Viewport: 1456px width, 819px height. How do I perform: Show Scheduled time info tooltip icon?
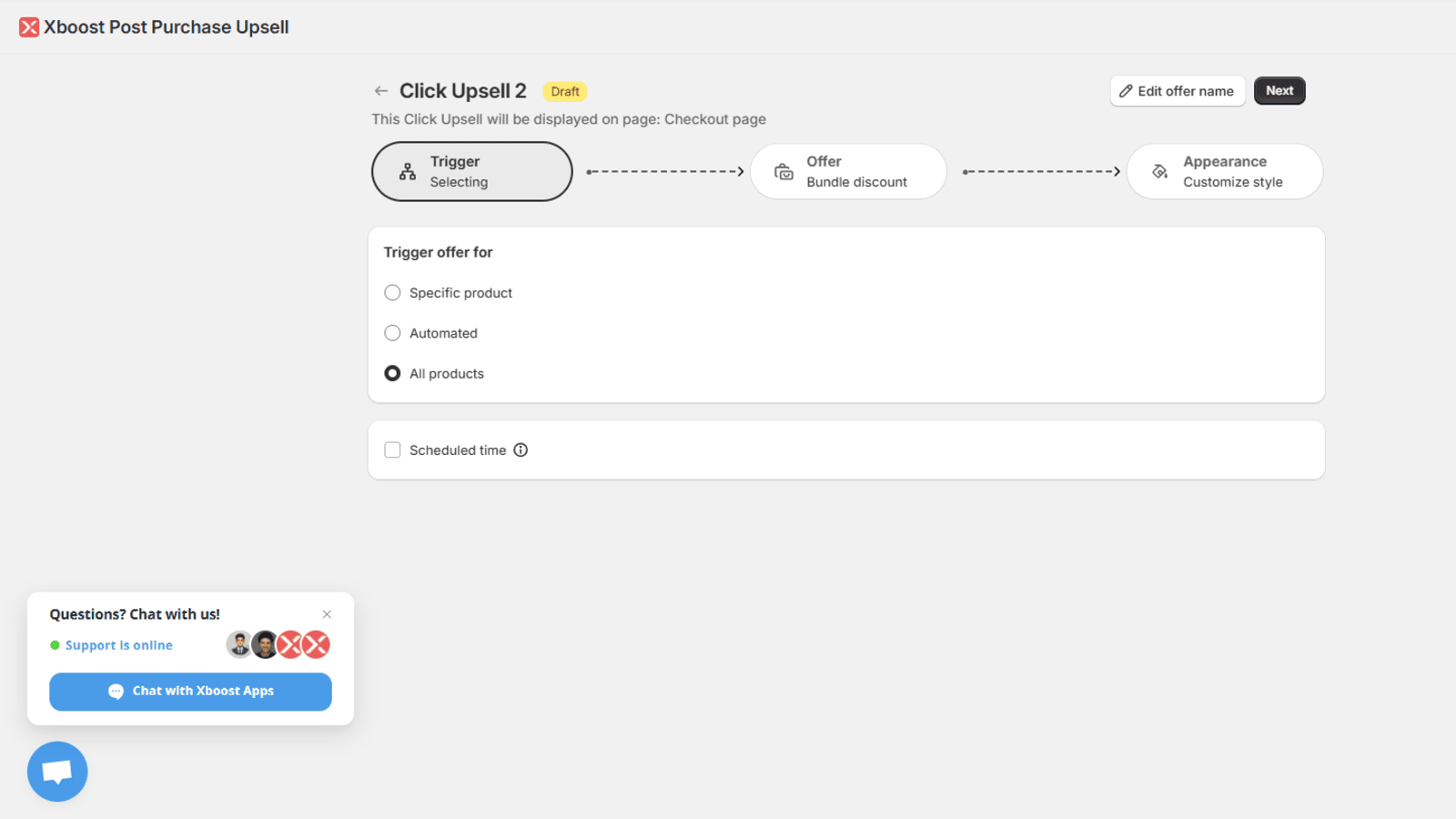(x=521, y=450)
